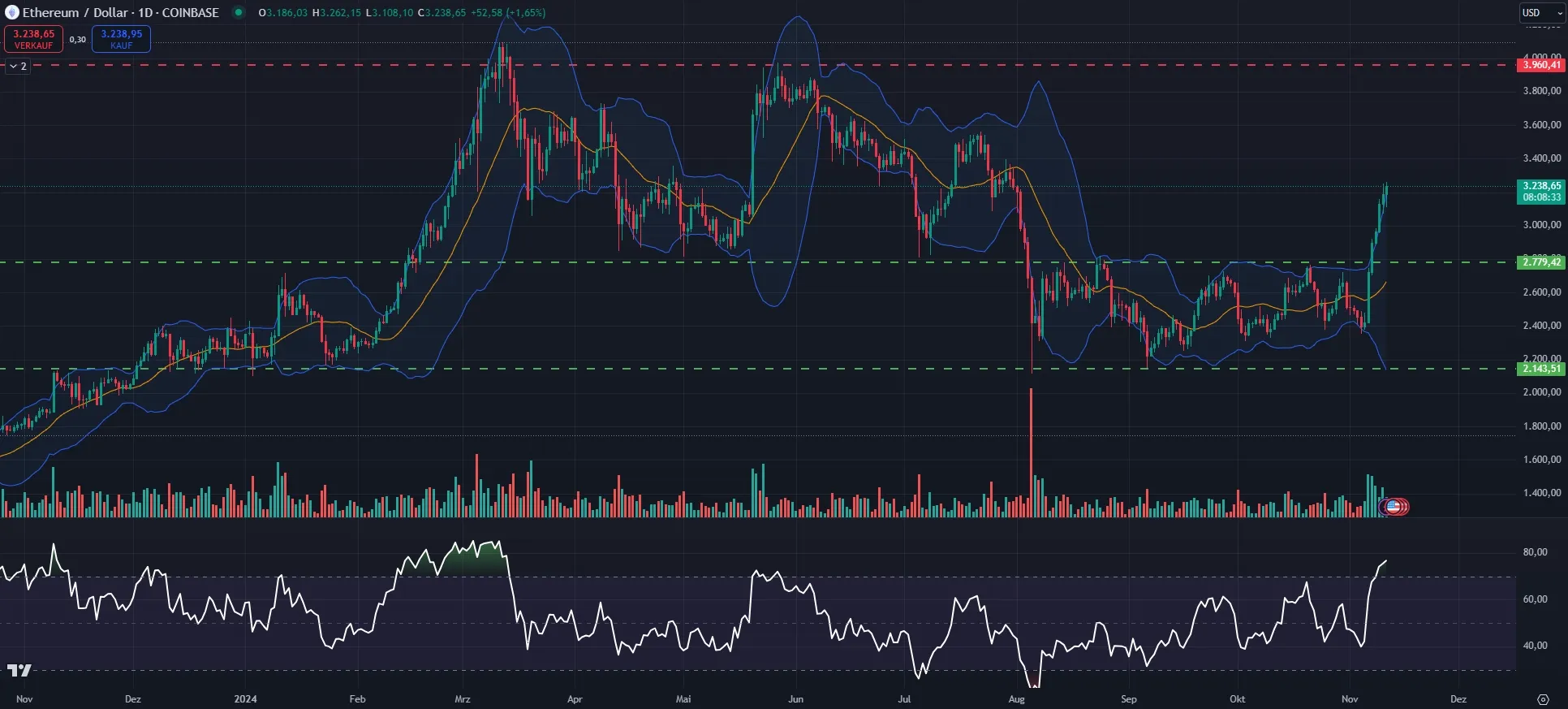Click the 1.800,00 price scale label

point(1542,426)
